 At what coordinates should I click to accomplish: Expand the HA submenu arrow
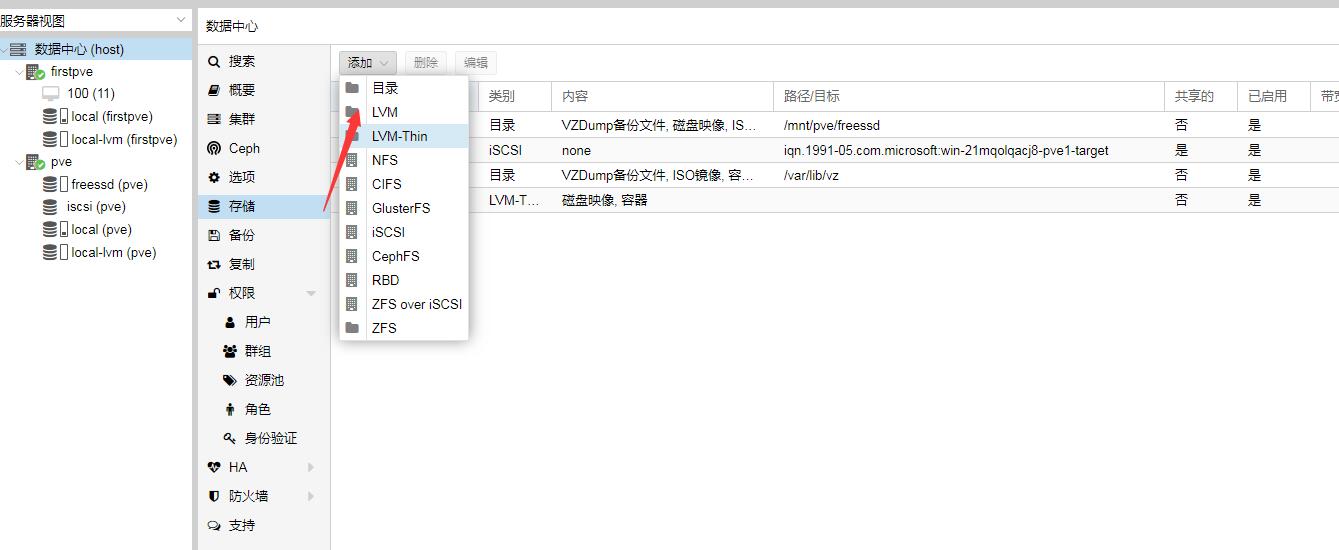tap(311, 468)
